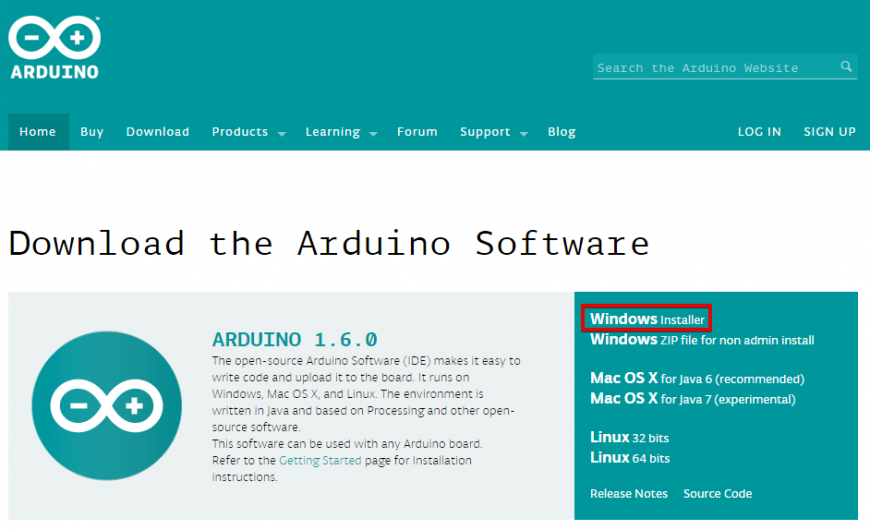
Task: Open the Buy page
Action: tap(92, 132)
